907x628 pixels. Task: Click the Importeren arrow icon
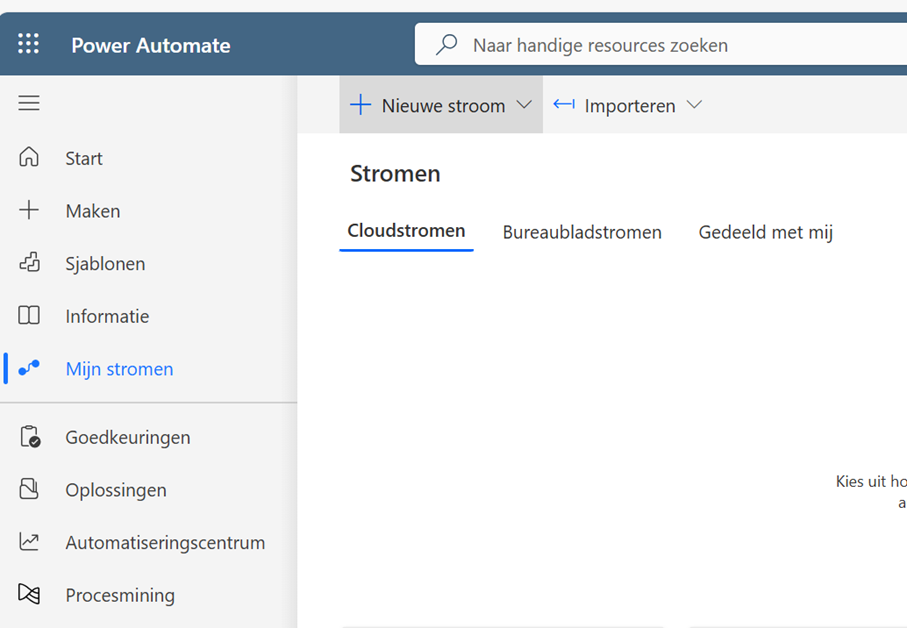(563, 104)
